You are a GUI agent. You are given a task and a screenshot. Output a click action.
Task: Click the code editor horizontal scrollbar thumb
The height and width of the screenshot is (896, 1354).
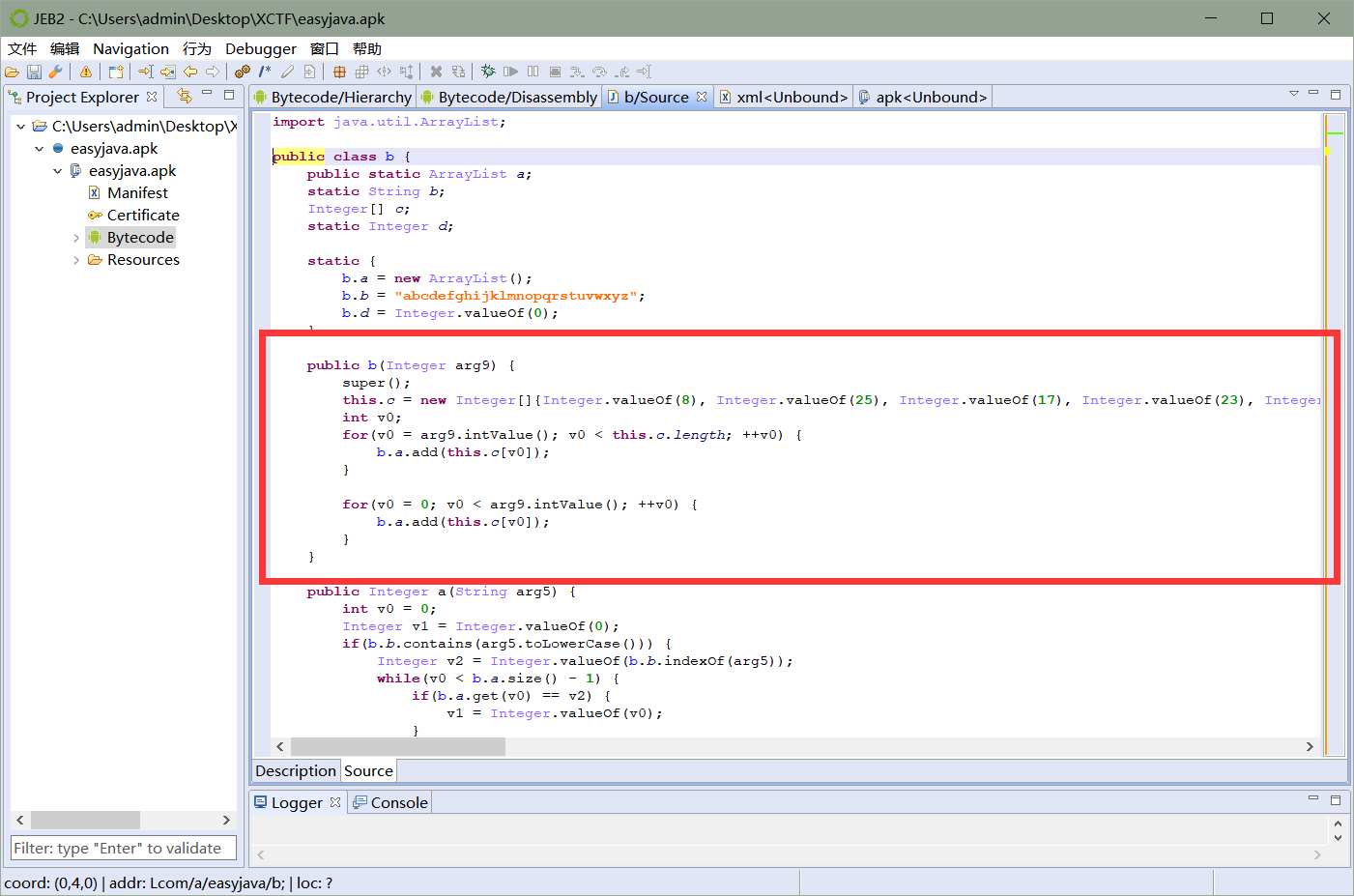(x=398, y=746)
